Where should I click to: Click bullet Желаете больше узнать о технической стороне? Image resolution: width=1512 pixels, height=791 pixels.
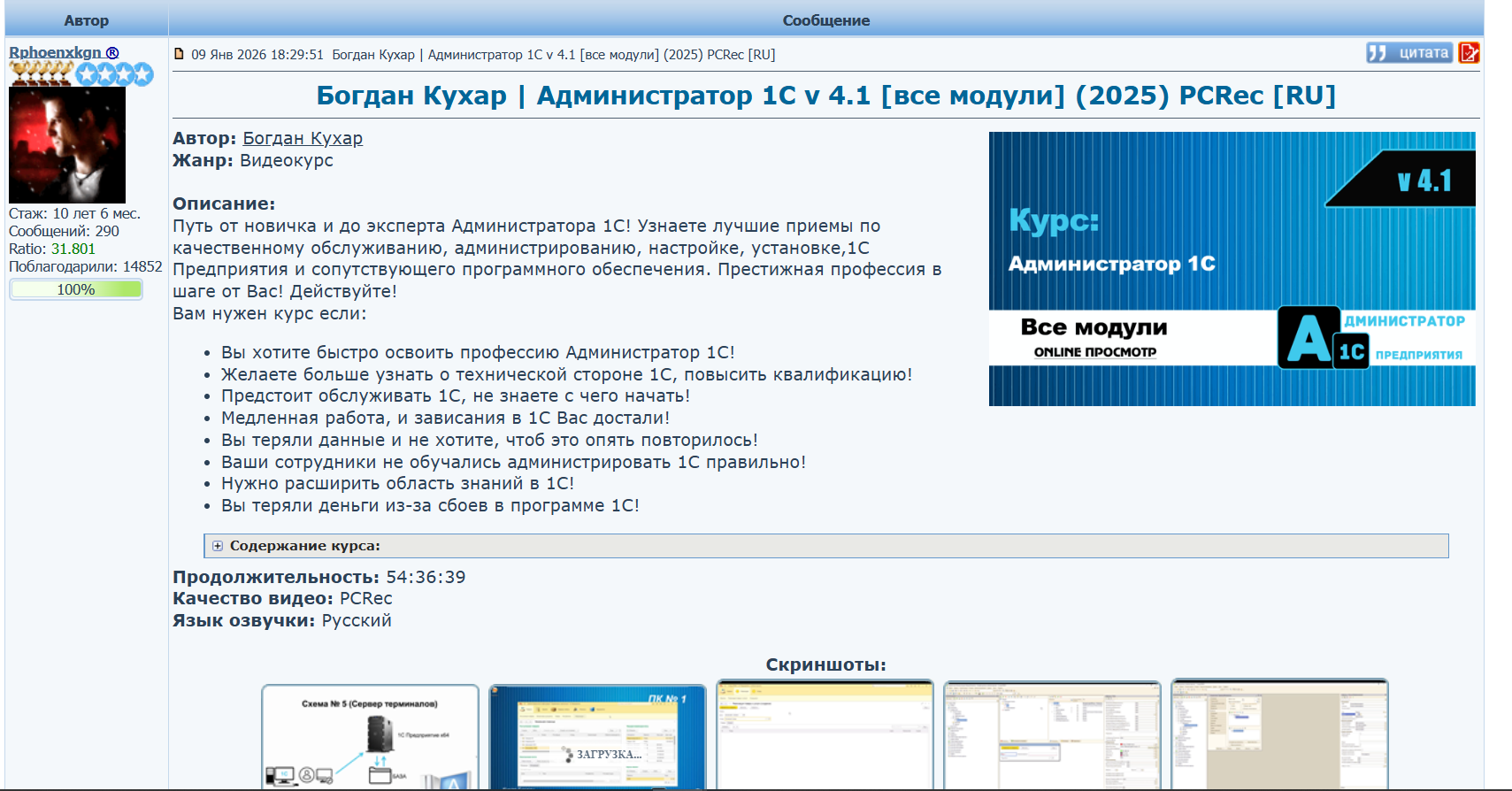pyautogui.click(x=567, y=374)
